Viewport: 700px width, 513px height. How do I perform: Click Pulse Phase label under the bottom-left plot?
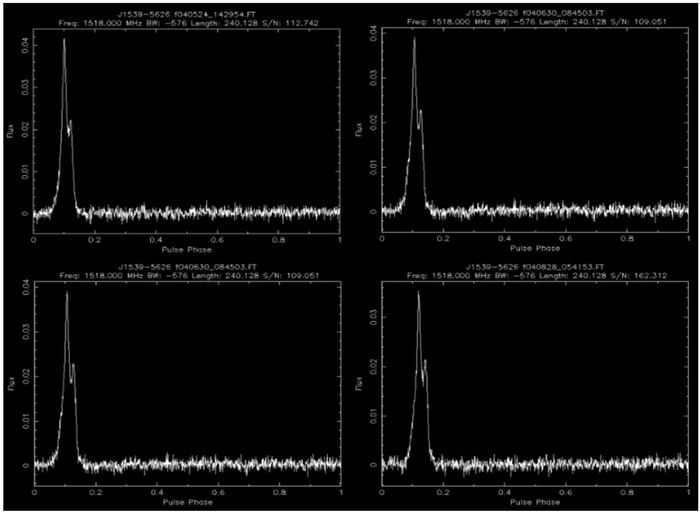[187, 502]
